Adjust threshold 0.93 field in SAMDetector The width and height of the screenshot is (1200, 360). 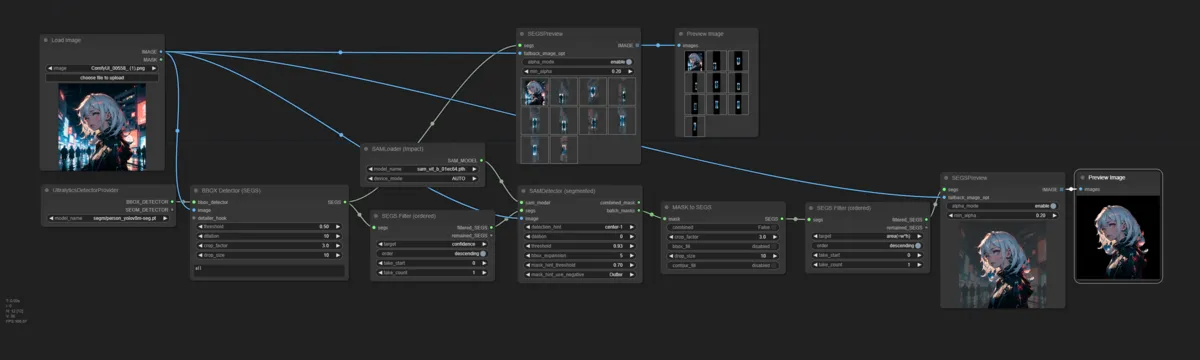tap(580, 245)
